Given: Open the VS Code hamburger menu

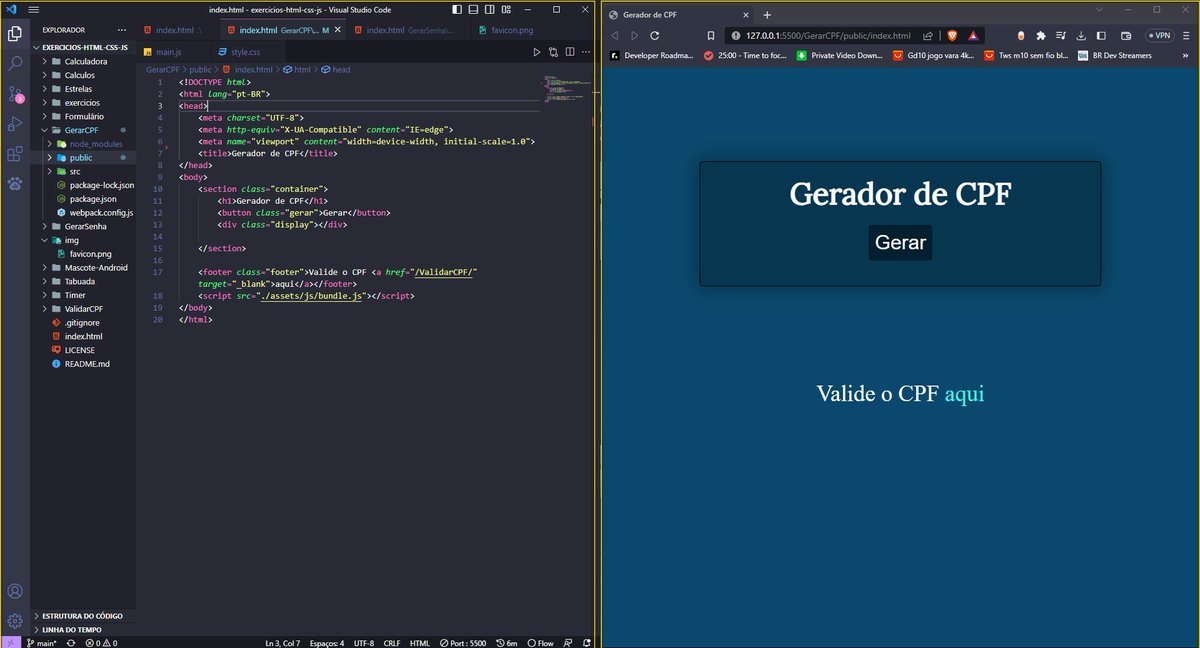Looking at the screenshot, I should pos(34,9).
